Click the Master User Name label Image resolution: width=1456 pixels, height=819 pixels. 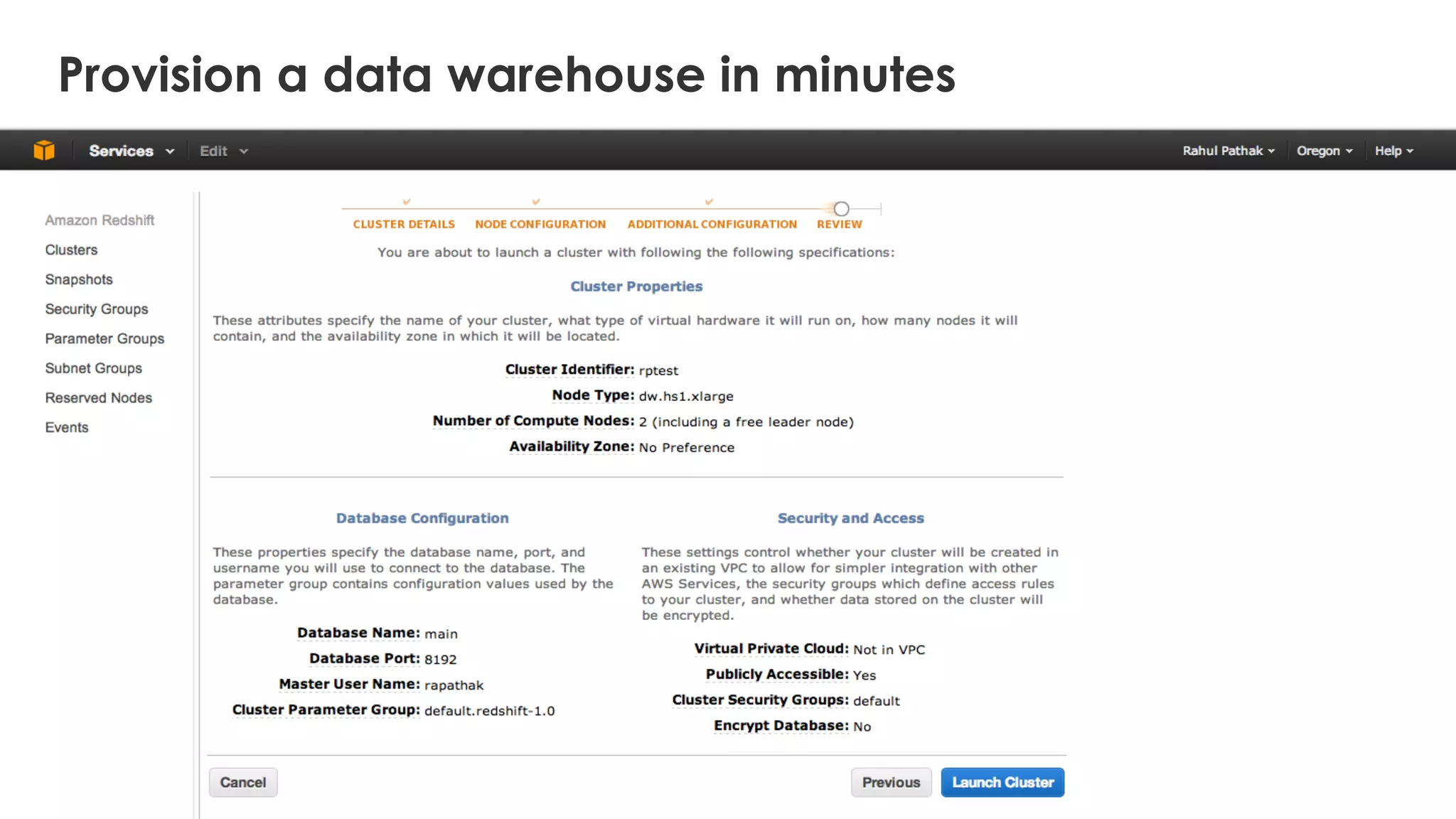(350, 684)
